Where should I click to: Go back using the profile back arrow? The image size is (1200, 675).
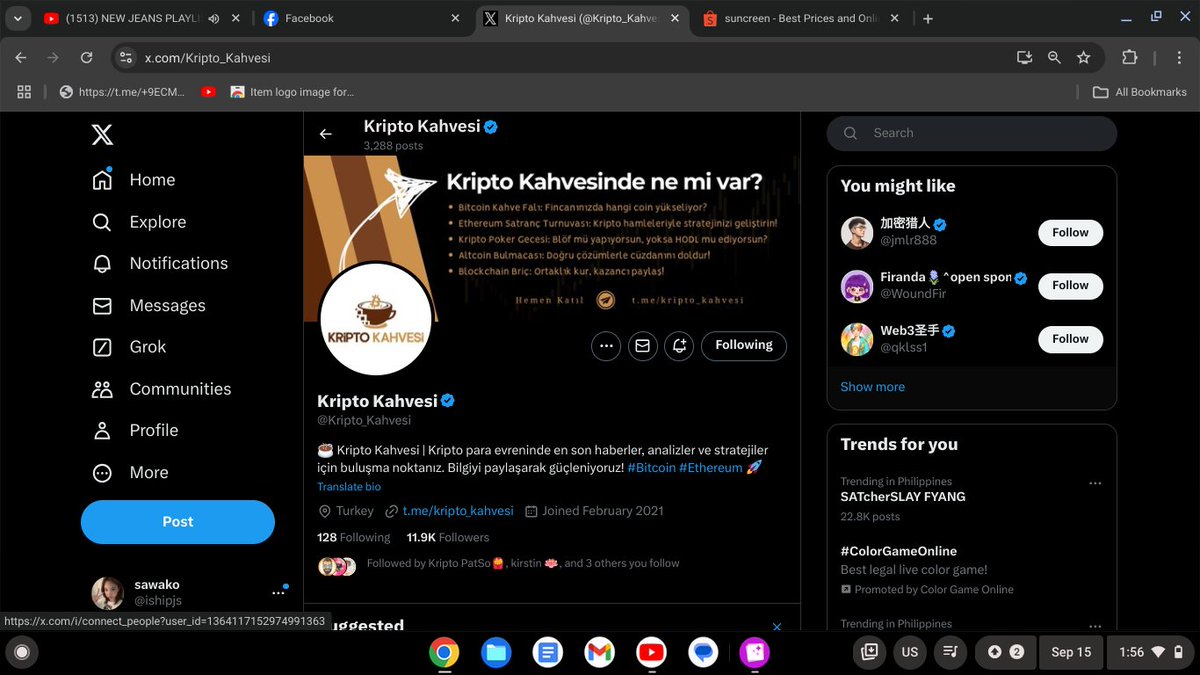coord(326,134)
